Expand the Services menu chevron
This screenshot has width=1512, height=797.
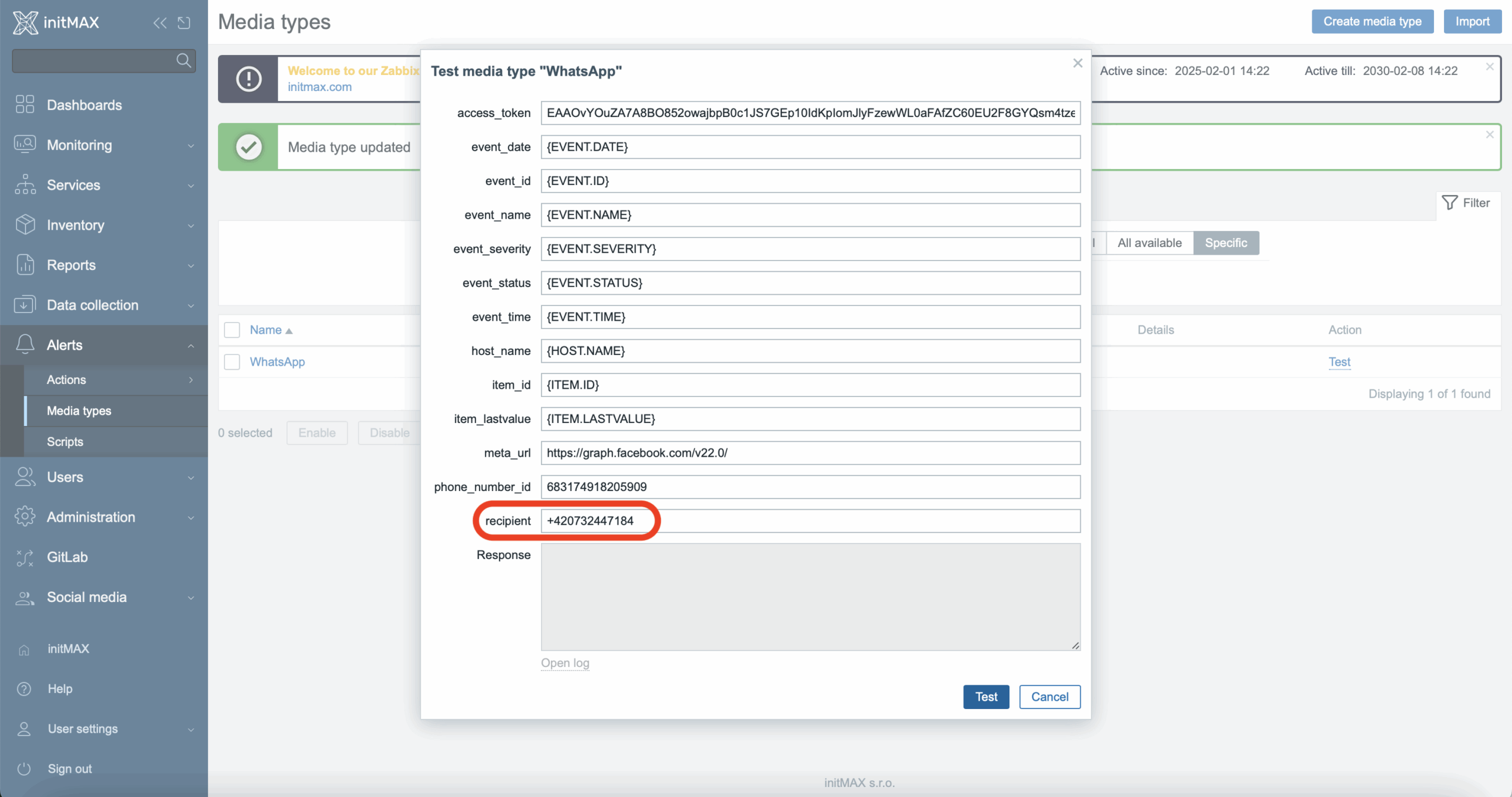(191, 186)
